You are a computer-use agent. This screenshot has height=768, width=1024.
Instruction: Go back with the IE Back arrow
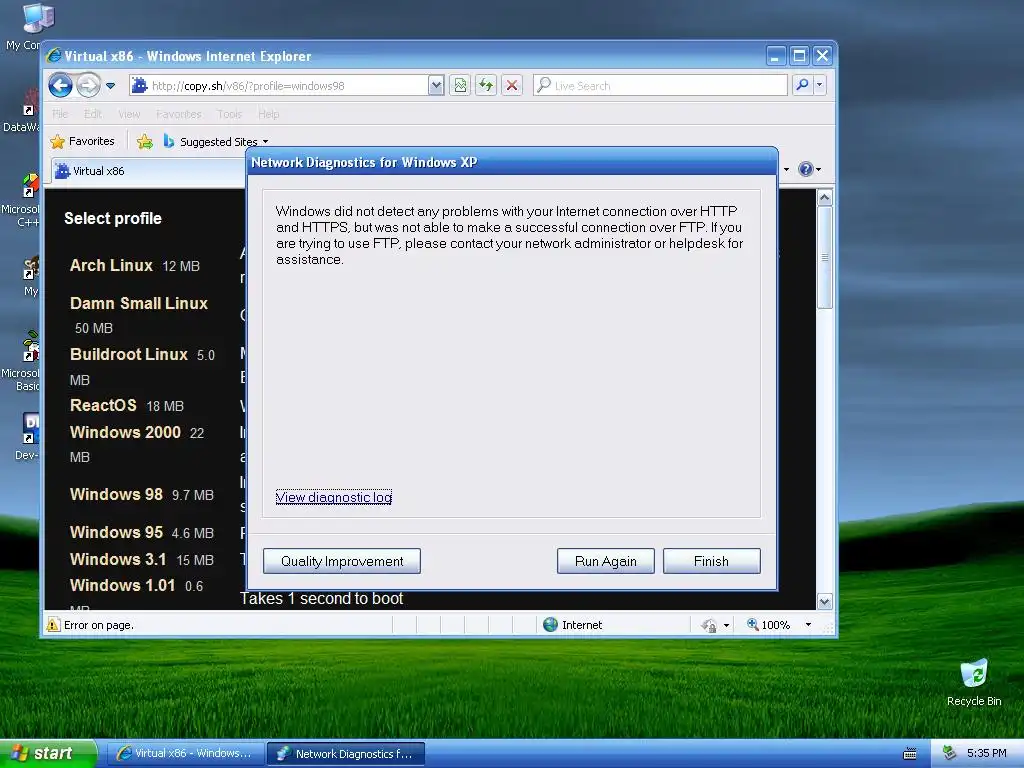(x=60, y=86)
